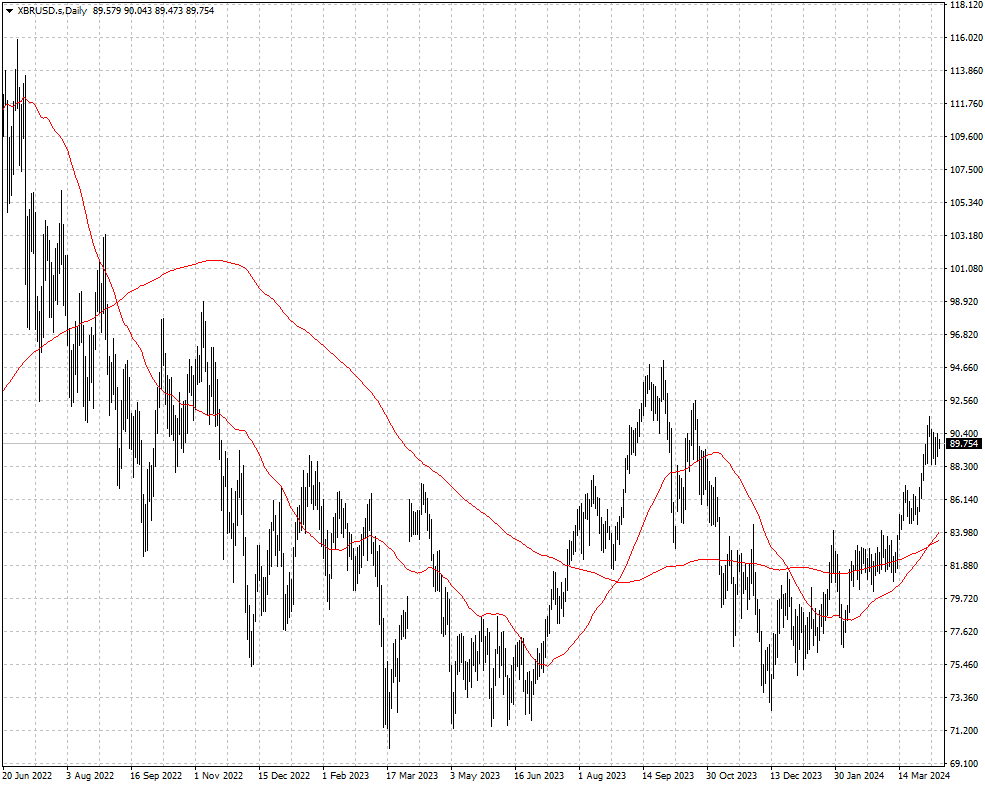The image size is (985, 787).
Task: Select the price scale label 103.180
Action: click(967, 236)
